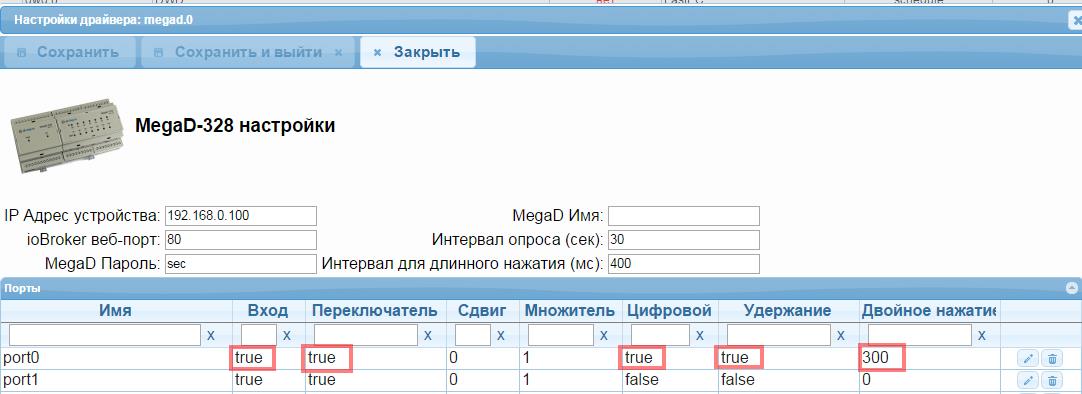
Task: Sort by Удержание column header
Action: pyautogui.click(x=788, y=311)
